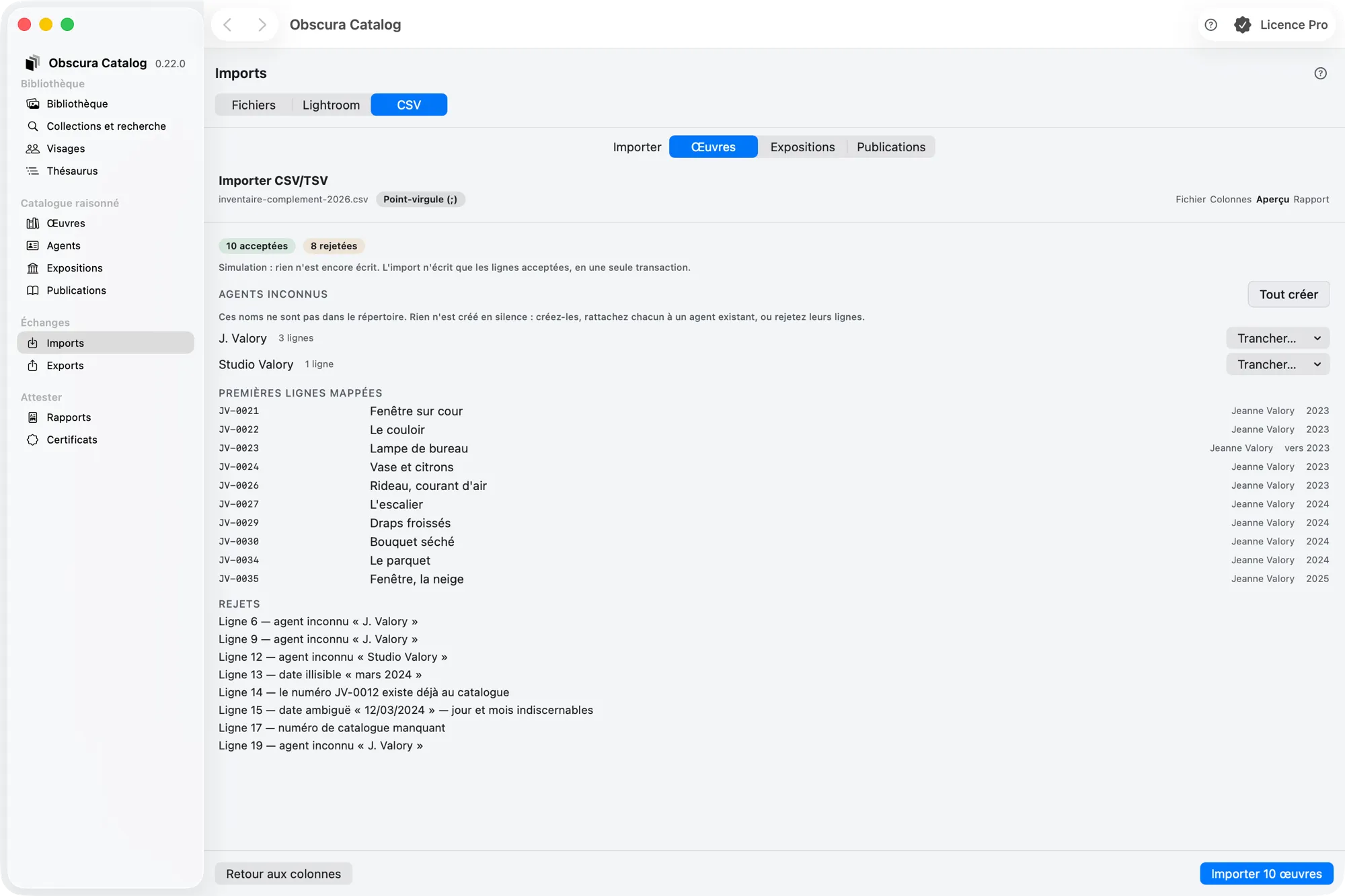Click the help icon beside Licence Pro

pyautogui.click(x=1210, y=25)
